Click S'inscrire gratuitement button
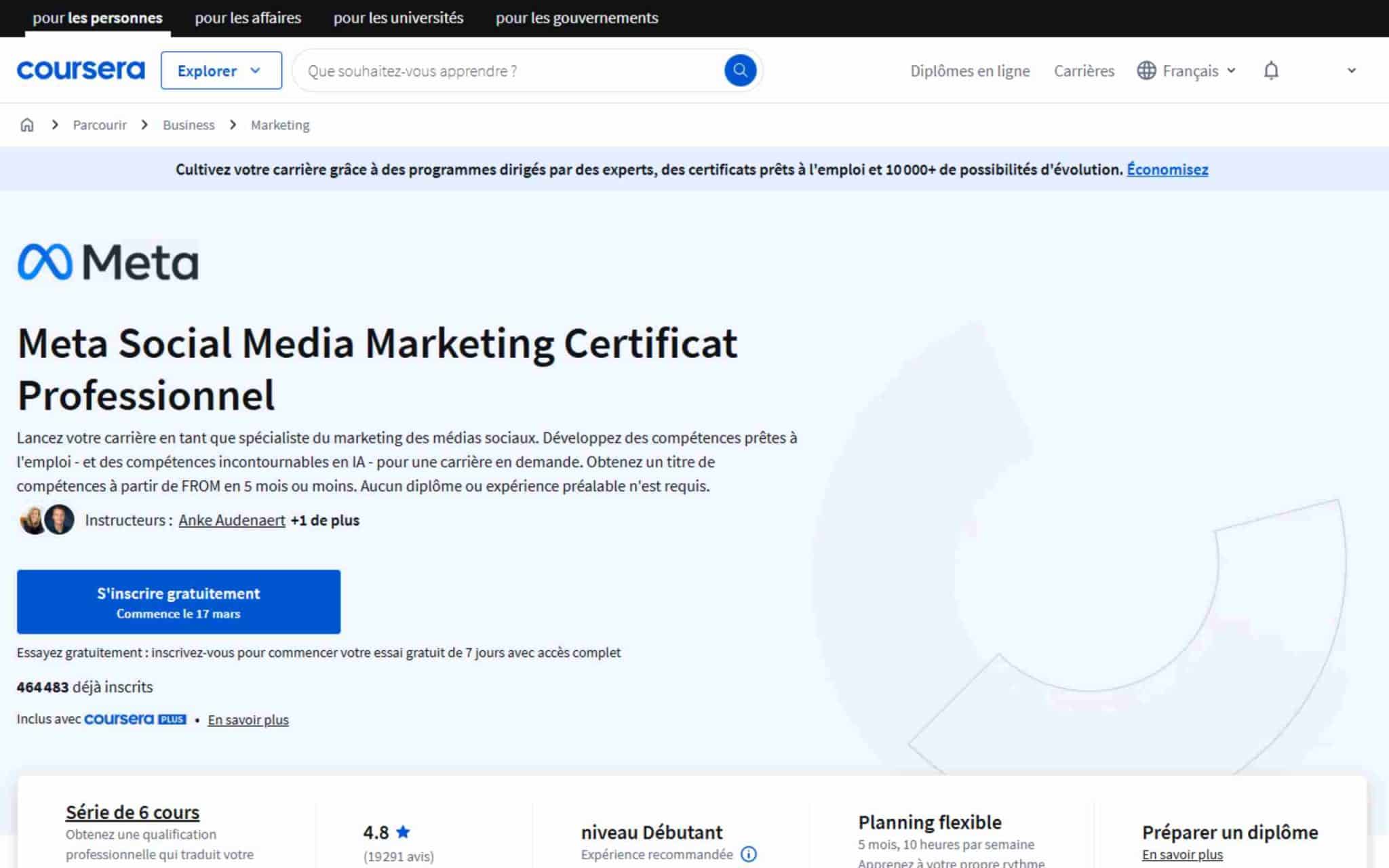The height and width of the screenshot is (868, 1389). pos(178,601)
